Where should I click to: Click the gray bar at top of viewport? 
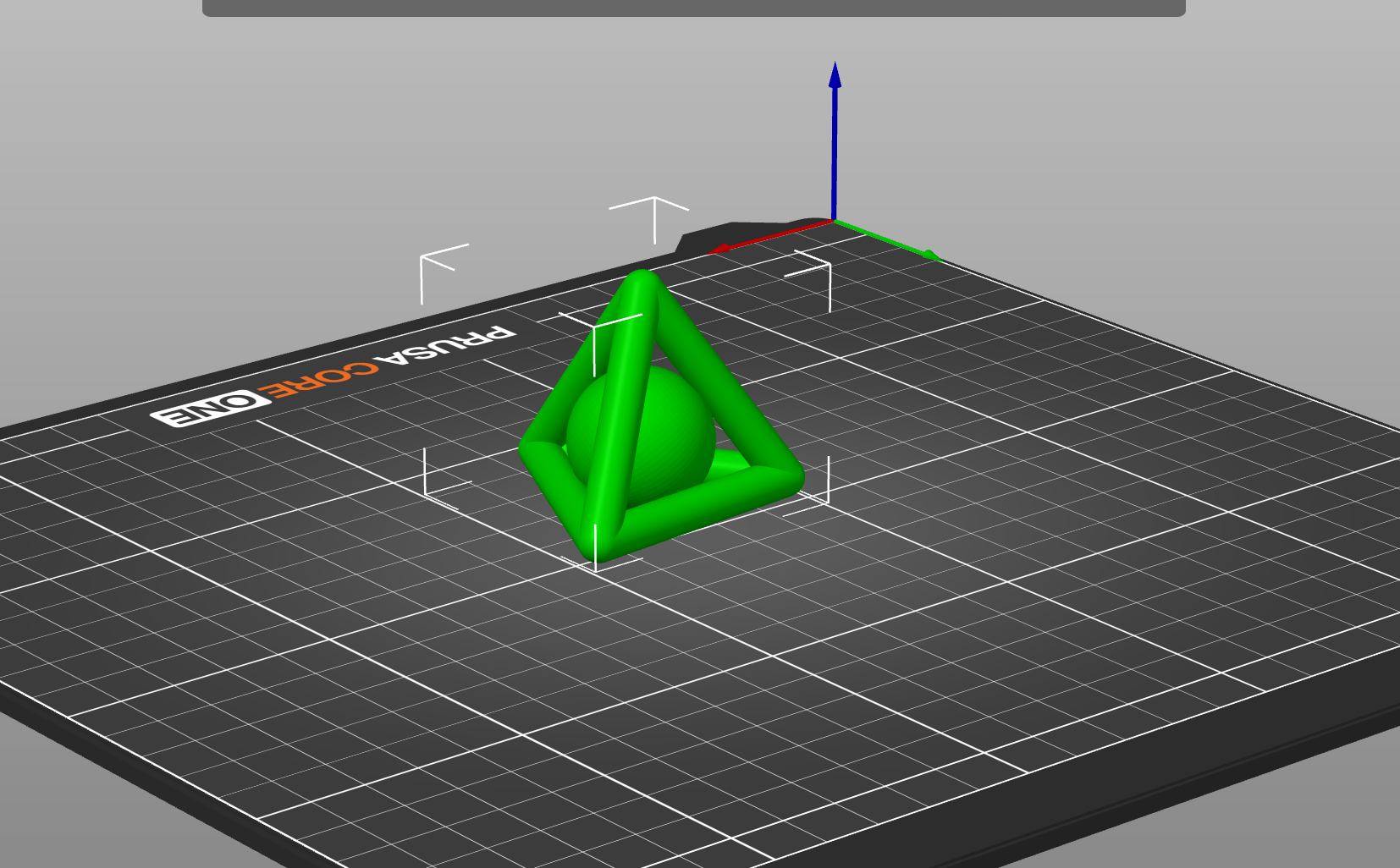pyautogui.click(x=693, y=8)
